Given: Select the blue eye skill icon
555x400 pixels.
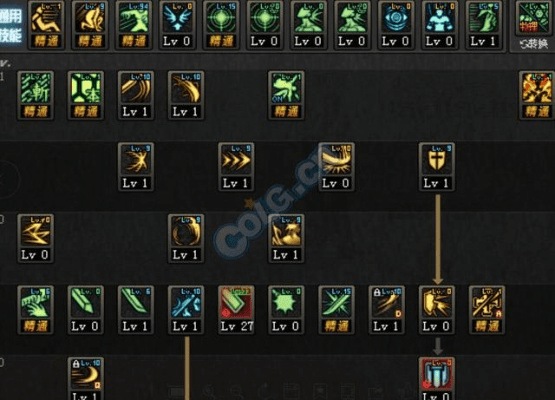Looking at the screenshot, I should pos(396,24).
